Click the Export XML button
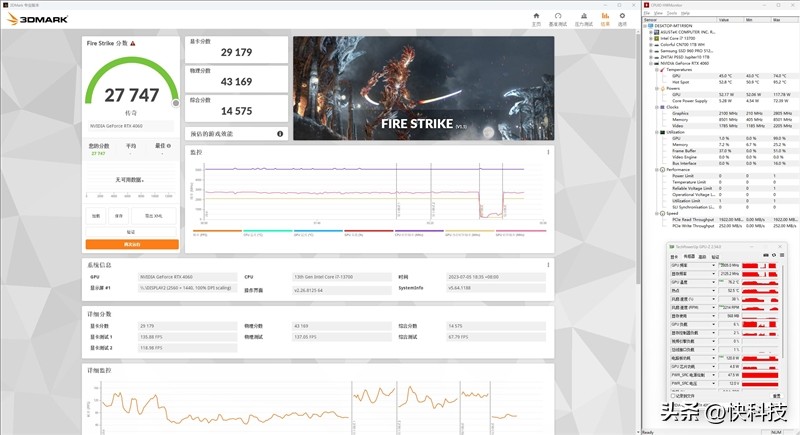 tap(154, 216)
